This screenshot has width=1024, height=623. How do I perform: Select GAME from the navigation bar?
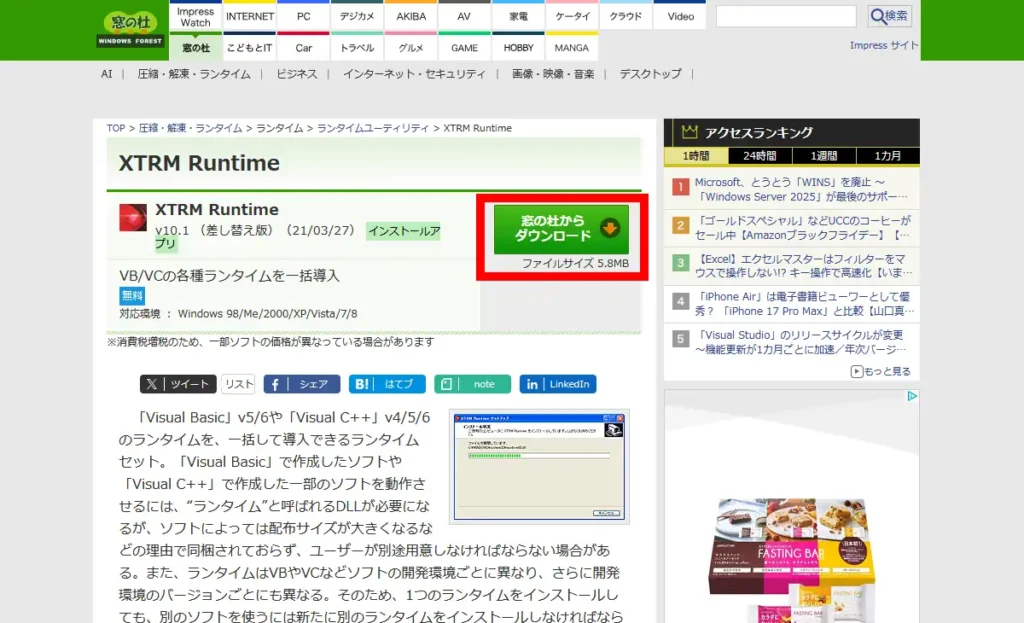[464, 47]
